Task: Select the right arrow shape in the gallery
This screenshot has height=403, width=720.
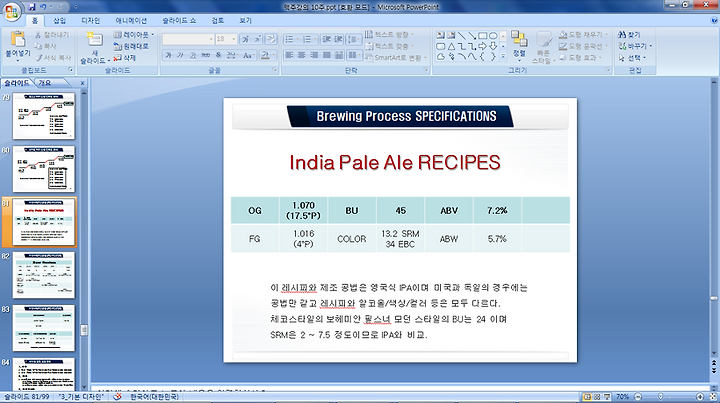Action: coord(483,46)
